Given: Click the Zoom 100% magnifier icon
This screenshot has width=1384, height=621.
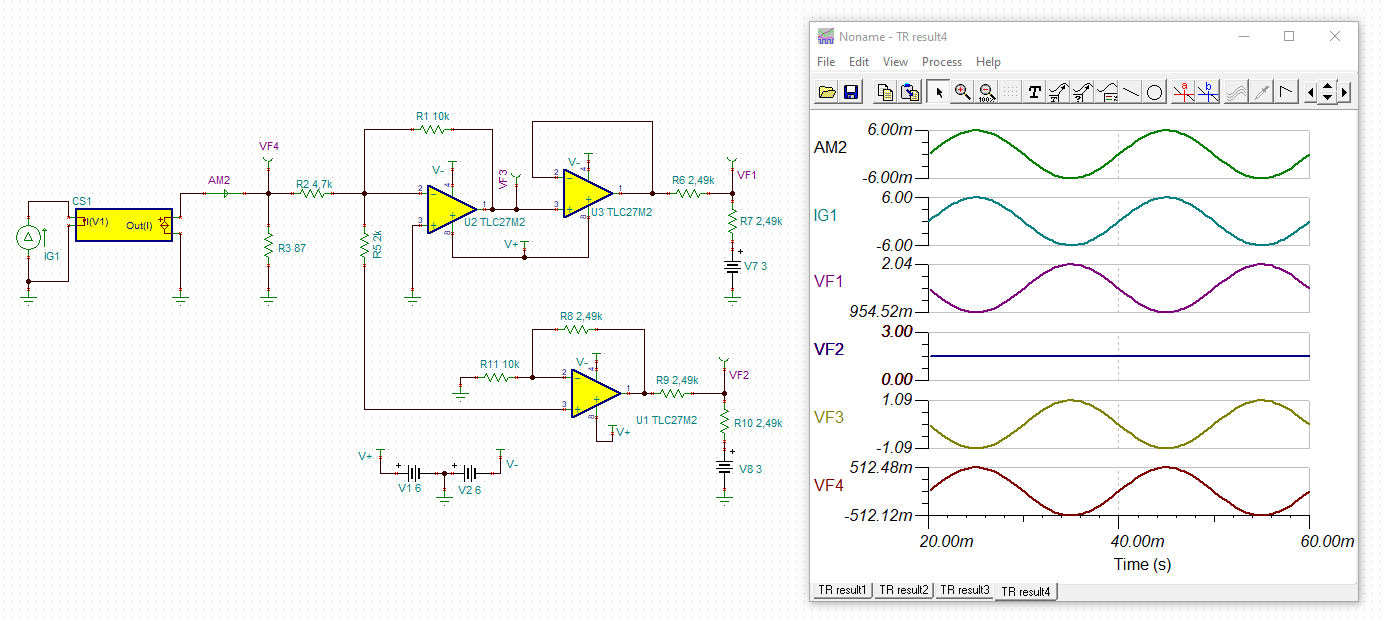Looking at the screenshot, I should click(x=986, y=92).
